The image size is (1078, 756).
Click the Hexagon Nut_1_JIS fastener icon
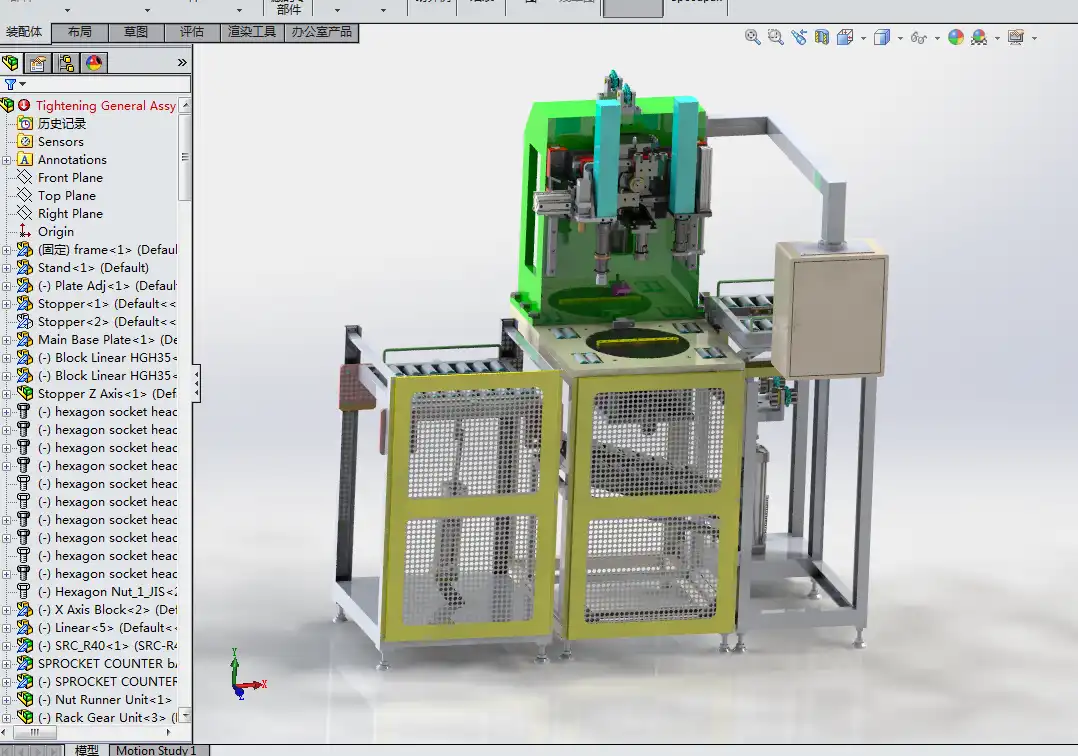click(24, 591)
